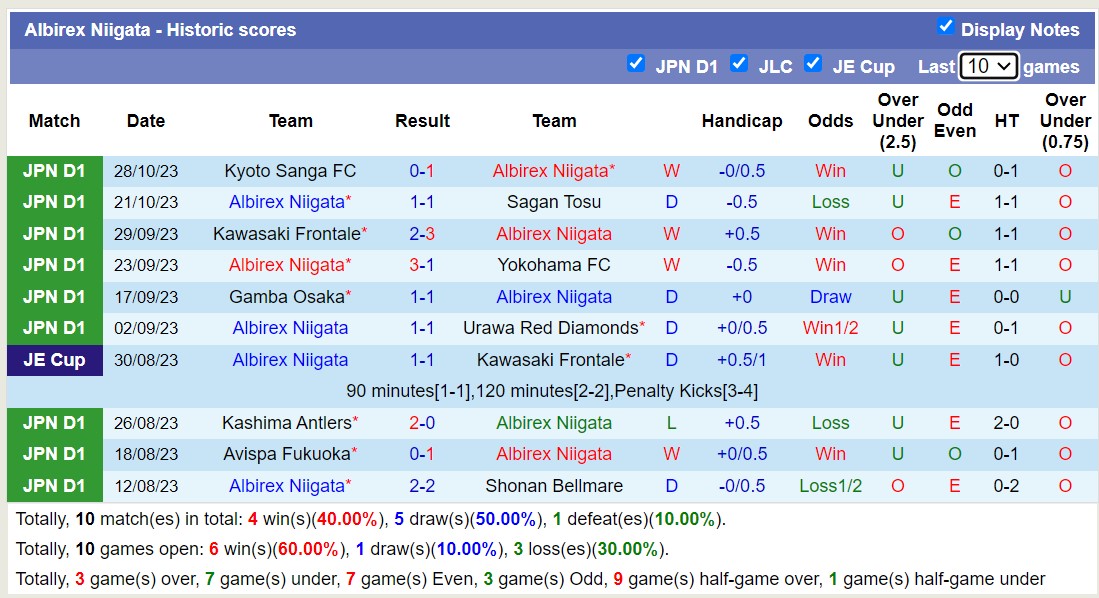Click JPN D1 label for 21/10/23 match
1099x598 pixels.
[x=54, y=202]
